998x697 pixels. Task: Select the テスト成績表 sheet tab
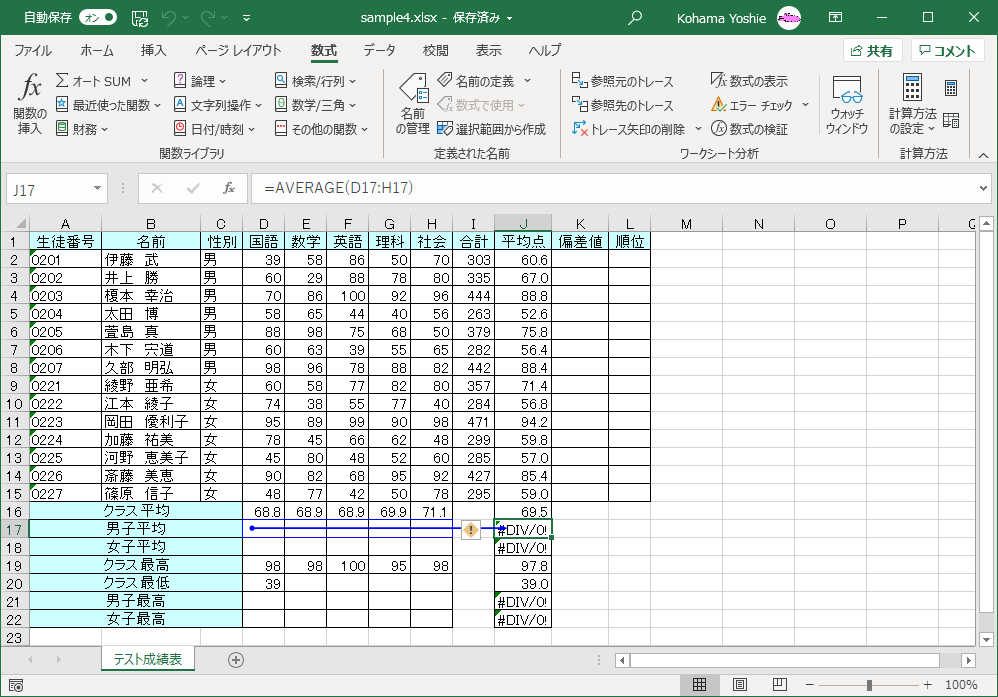(x=148, y=659)
